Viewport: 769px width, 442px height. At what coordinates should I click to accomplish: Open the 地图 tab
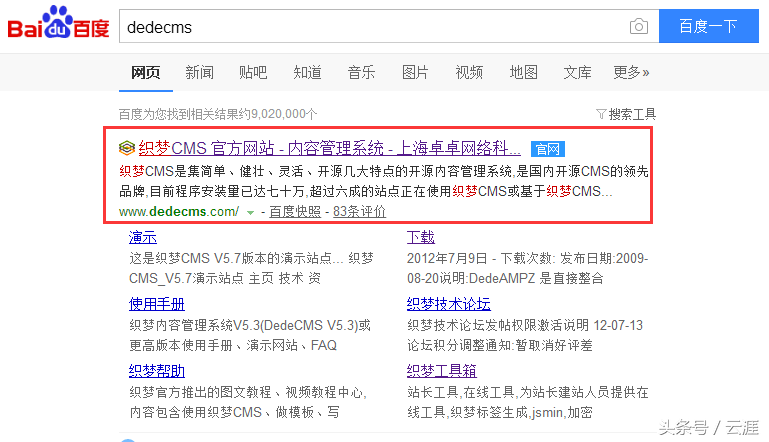(523, 73)
